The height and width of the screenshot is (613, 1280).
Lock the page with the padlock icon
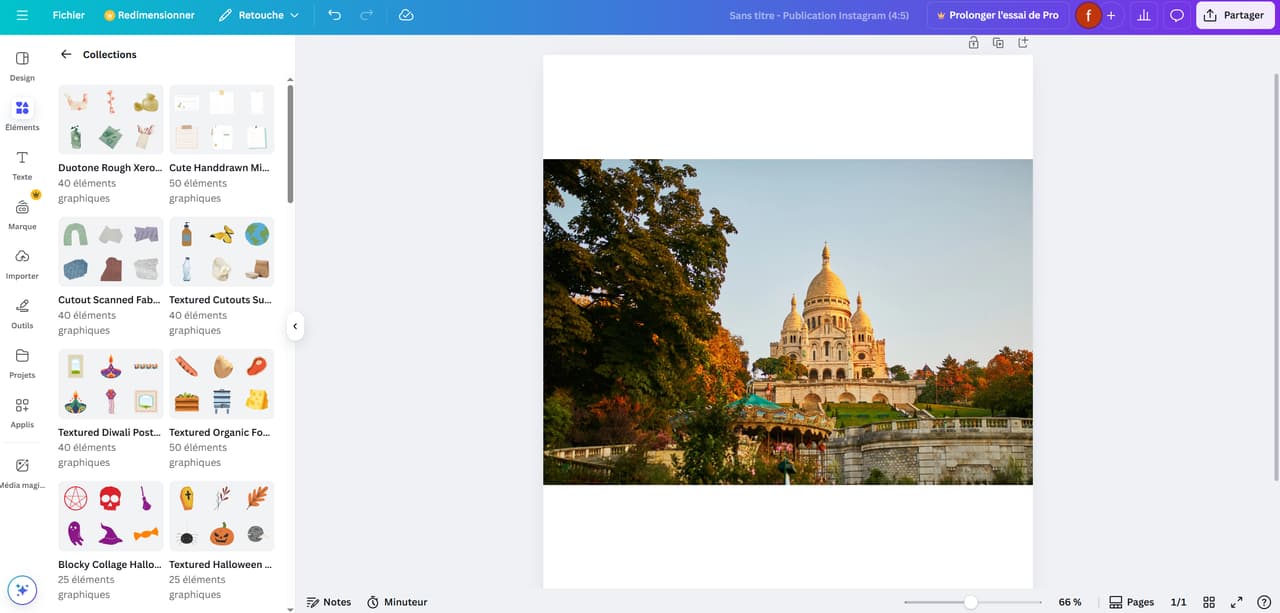coord(973,43)
